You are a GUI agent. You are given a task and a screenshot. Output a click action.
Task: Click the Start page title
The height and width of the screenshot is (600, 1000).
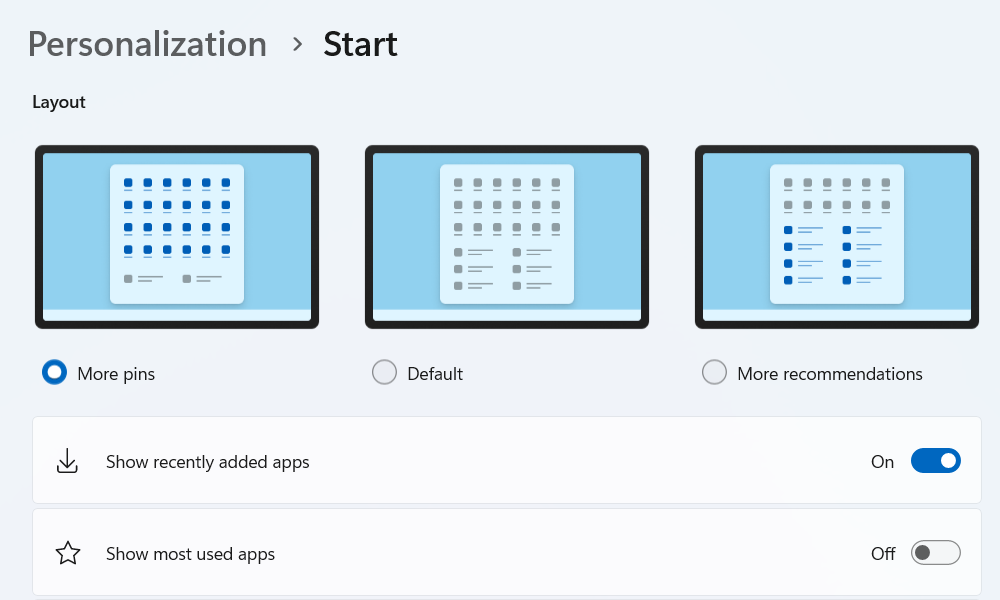(360, 44)
